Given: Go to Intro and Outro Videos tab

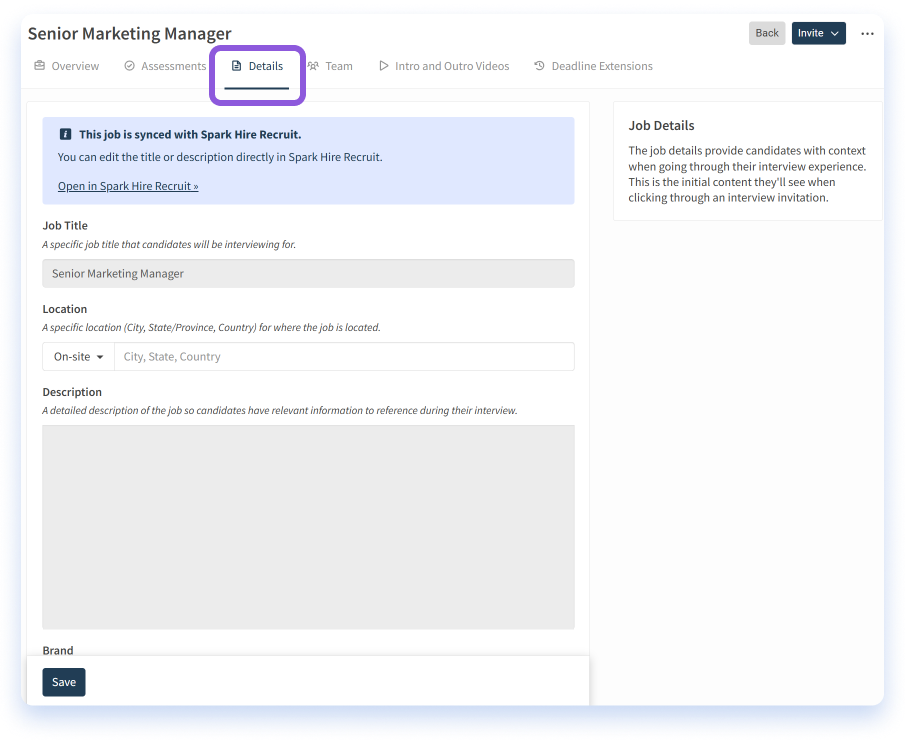Looking at the screenshot, I should (444, 66).
